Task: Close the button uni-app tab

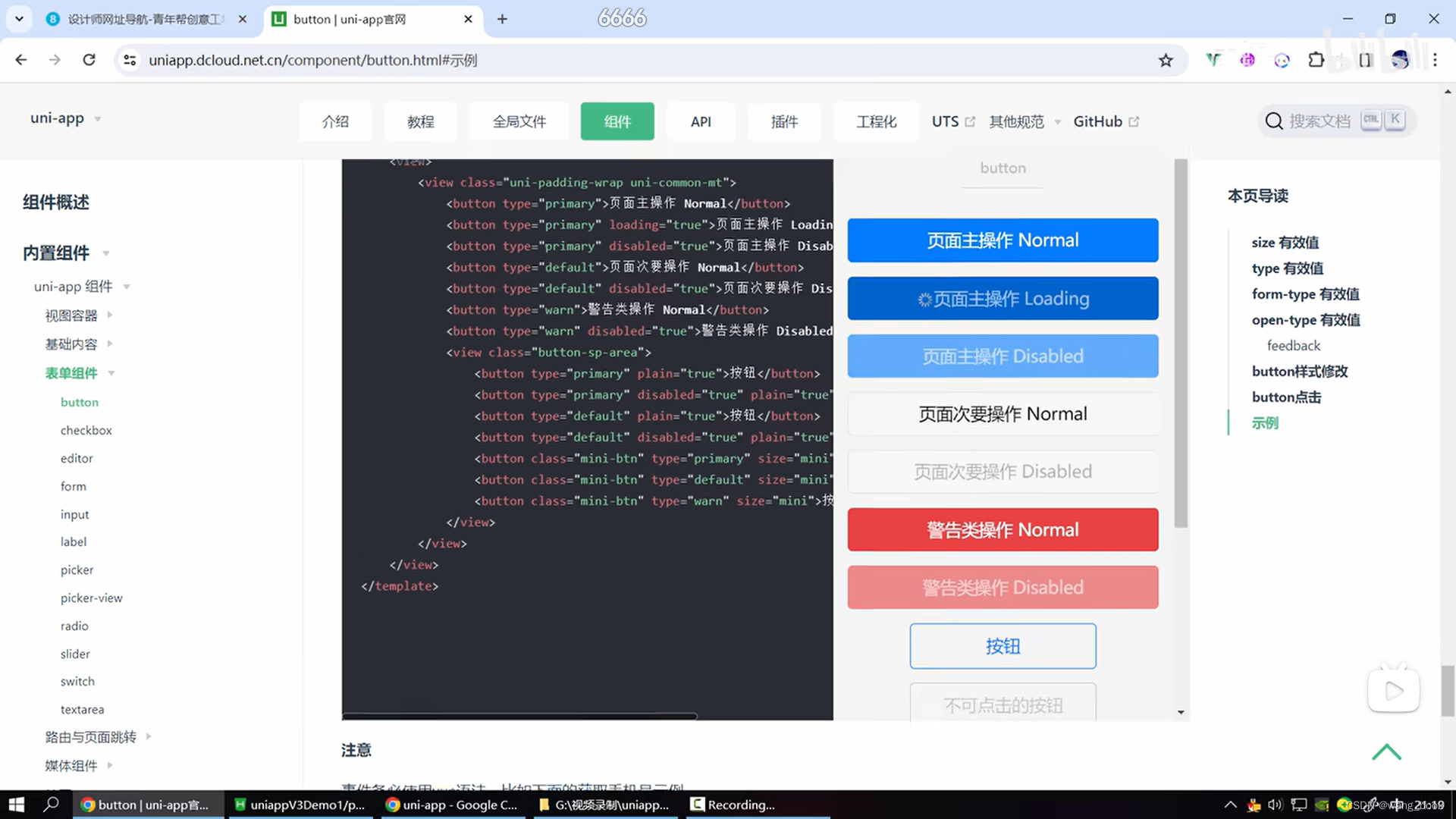Action: click(x=468, y=19)
